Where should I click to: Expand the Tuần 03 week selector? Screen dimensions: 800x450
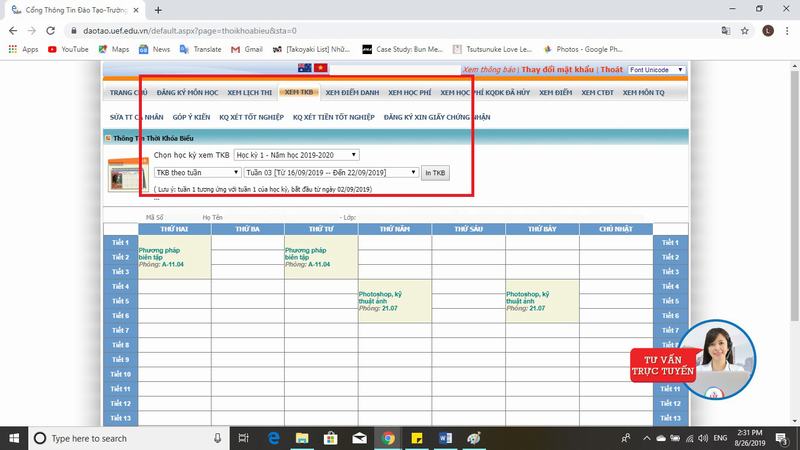(x=331, y=172)
